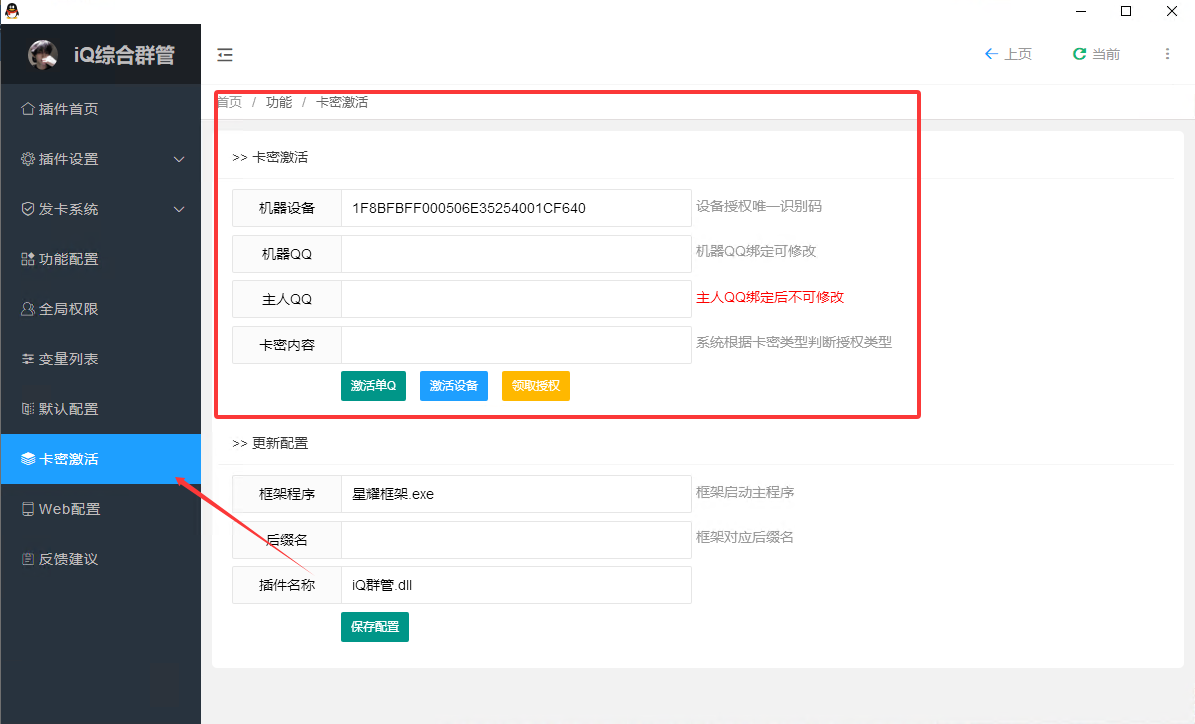Image resolution: width=1195 pixels, height=724 pixels.
Task: Click the iQ综合群管 avatar logo
Action: pos(43,55)
